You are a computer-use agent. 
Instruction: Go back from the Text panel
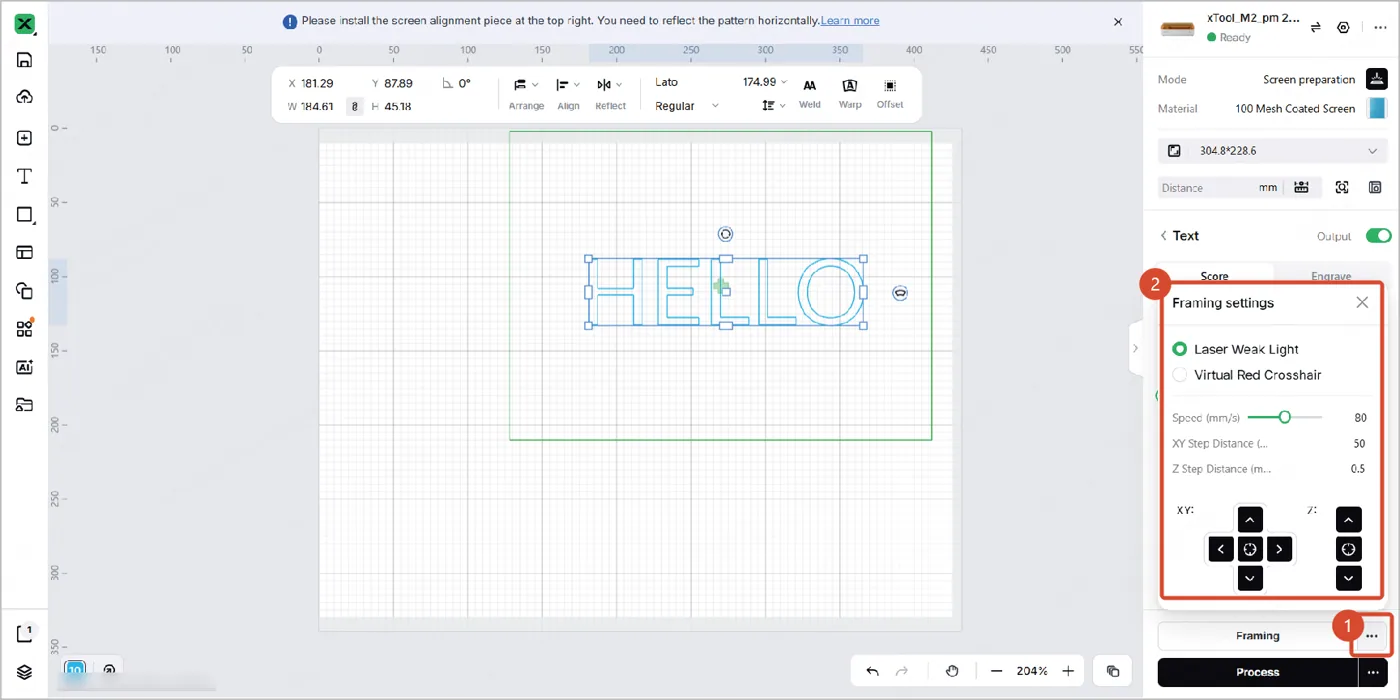[x=1163, y=236]
